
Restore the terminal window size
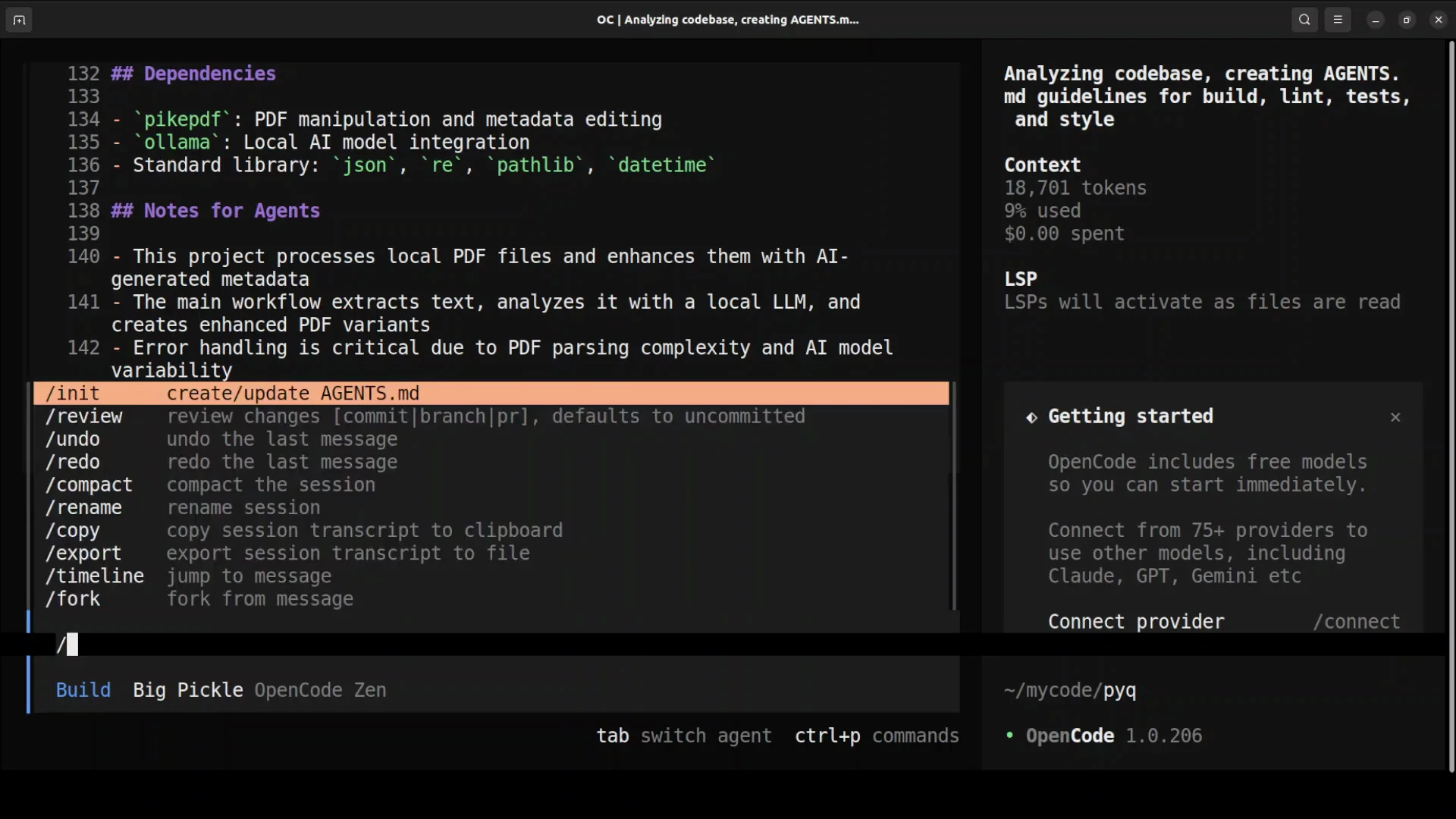[1407, 20]
